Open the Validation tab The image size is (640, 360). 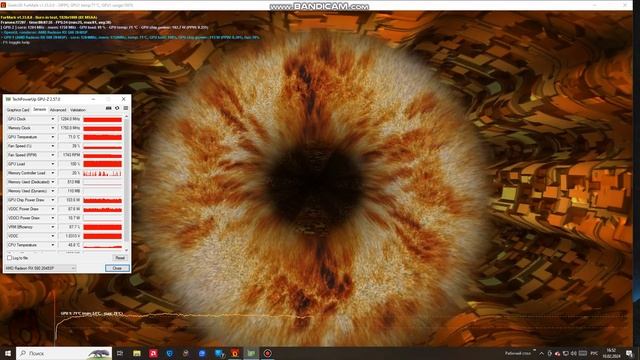pos(78,110)
